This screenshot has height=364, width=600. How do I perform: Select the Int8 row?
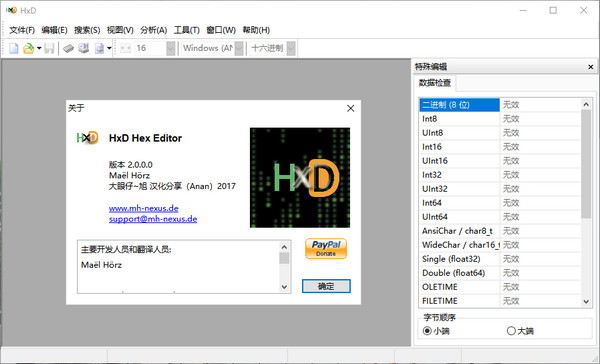tap(500, 119)
